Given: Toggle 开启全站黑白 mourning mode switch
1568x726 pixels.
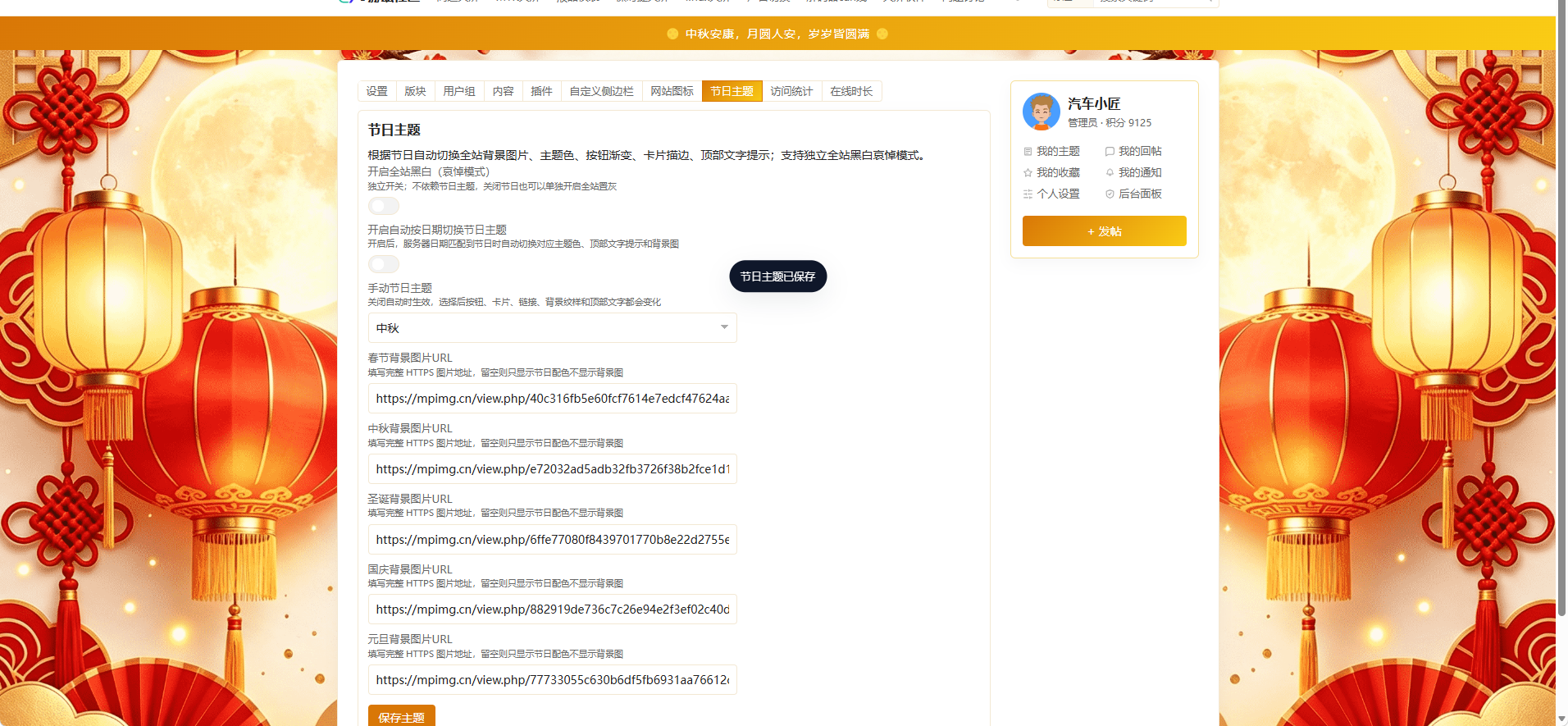Looking at the screenshot, I should click(384, 206).
